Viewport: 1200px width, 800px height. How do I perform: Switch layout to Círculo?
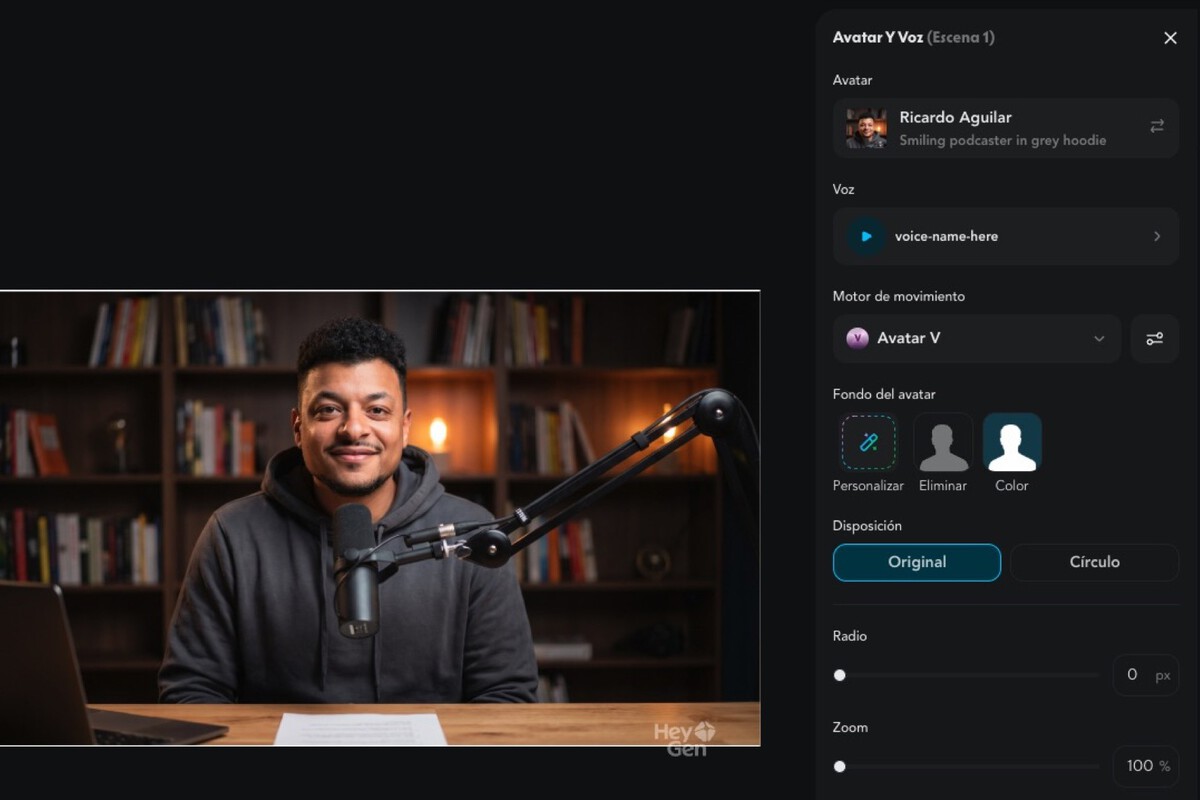tap(1094, 562)
